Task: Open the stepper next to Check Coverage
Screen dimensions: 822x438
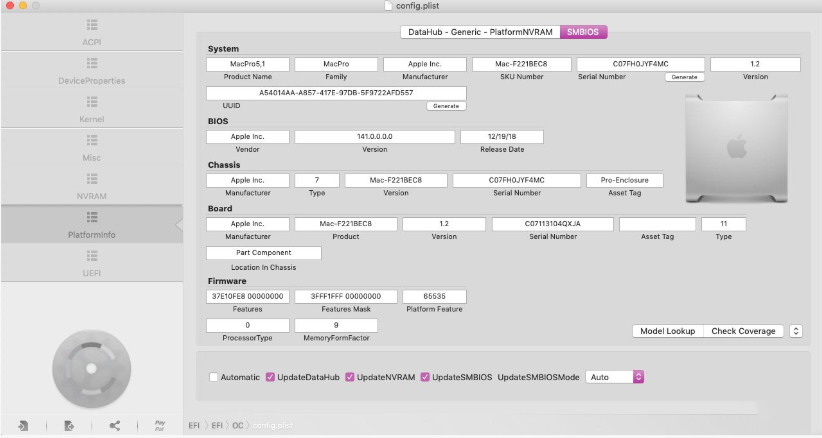Action: (796, 331)
